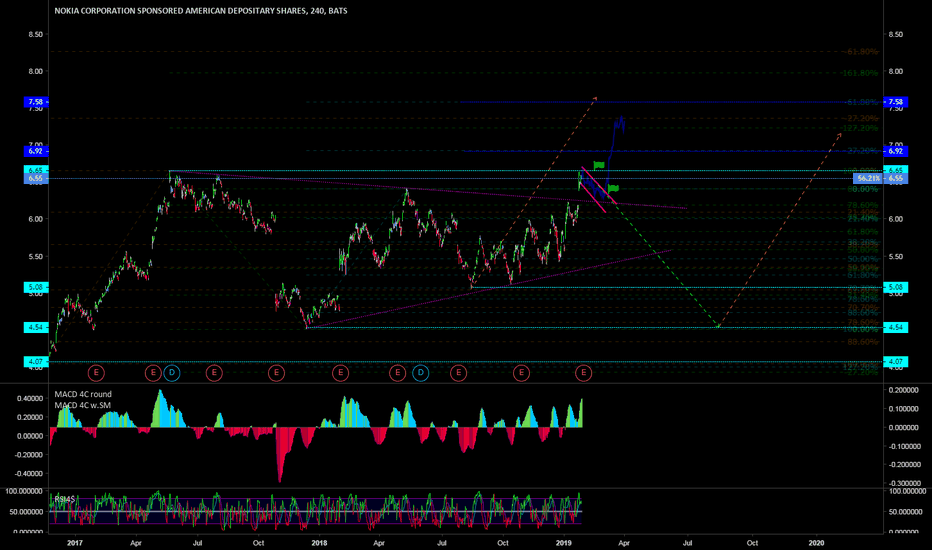
Task: Click the Oct label right before 2020
Action: [752, 543]
